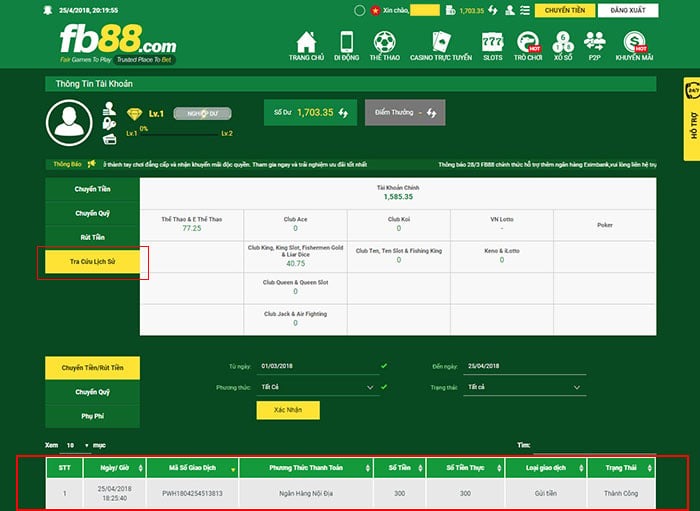
Task: Sort table by Số Tiền column
Action: tap(400, 468)
